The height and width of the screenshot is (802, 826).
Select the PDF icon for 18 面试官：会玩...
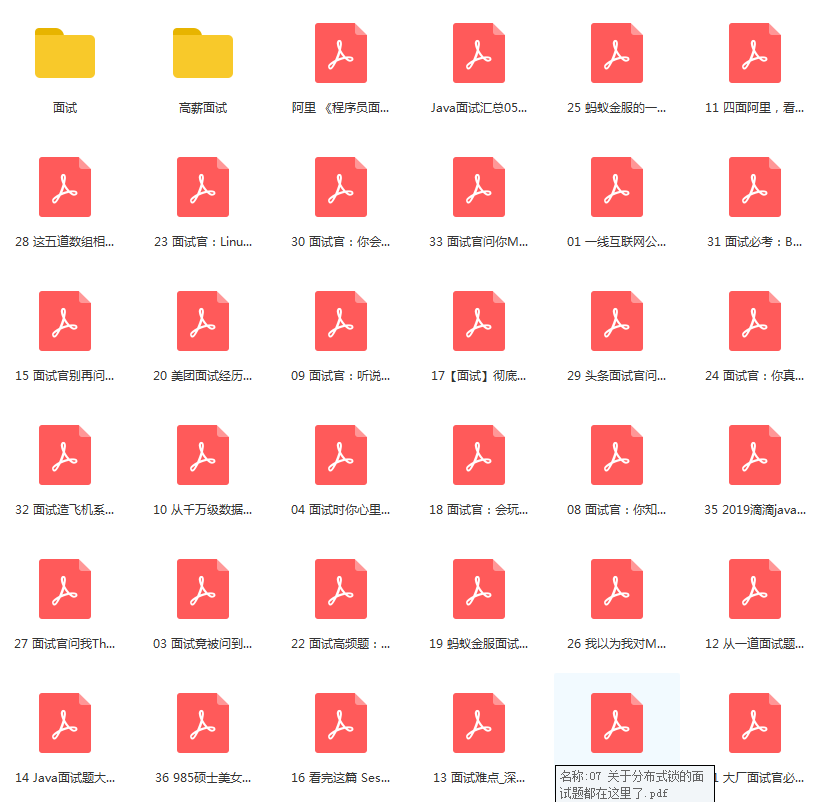coord(479,455)
